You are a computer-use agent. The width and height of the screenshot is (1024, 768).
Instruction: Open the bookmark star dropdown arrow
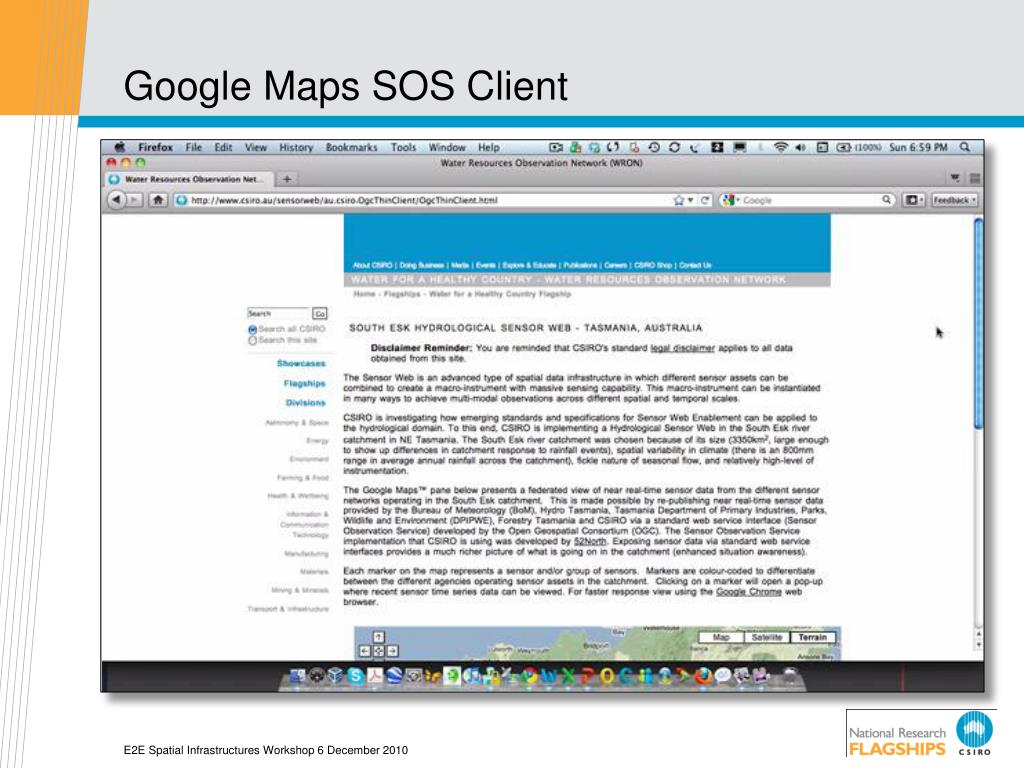pos(690,200)
